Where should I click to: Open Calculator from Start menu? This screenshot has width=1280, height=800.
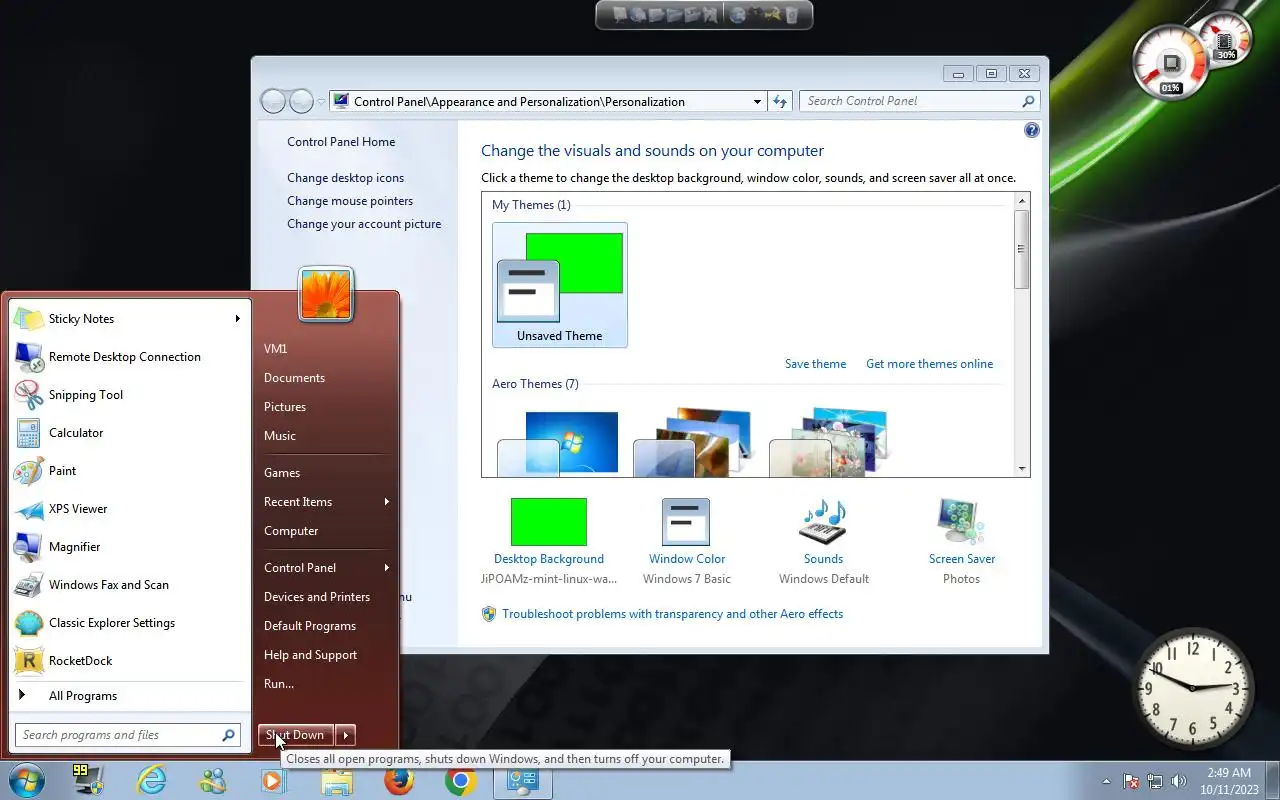(128, 433)
